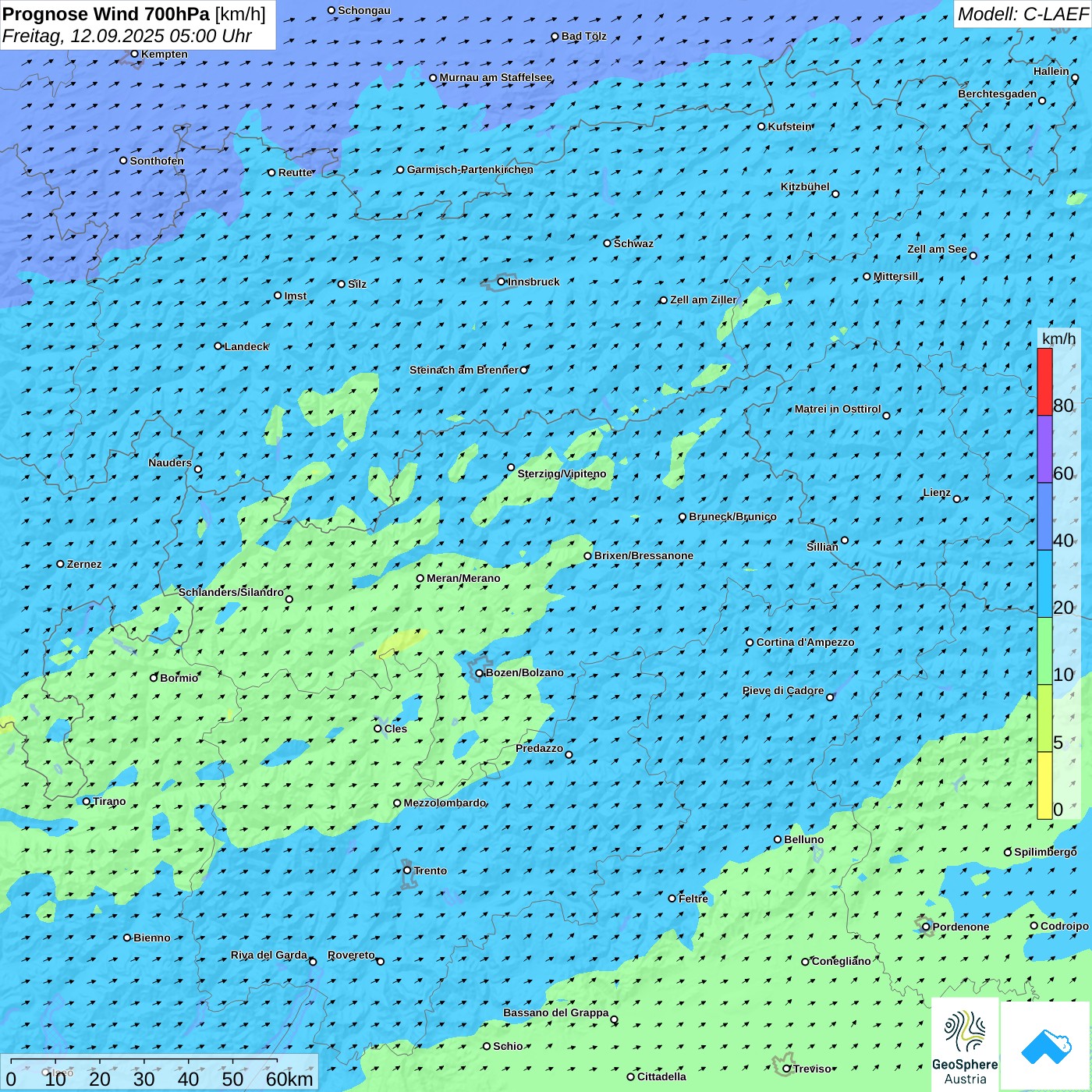Viewport: 1092px width, 1092px height.
Task: Click the Bruneck/Brunico label
Action: click(732, 516)
